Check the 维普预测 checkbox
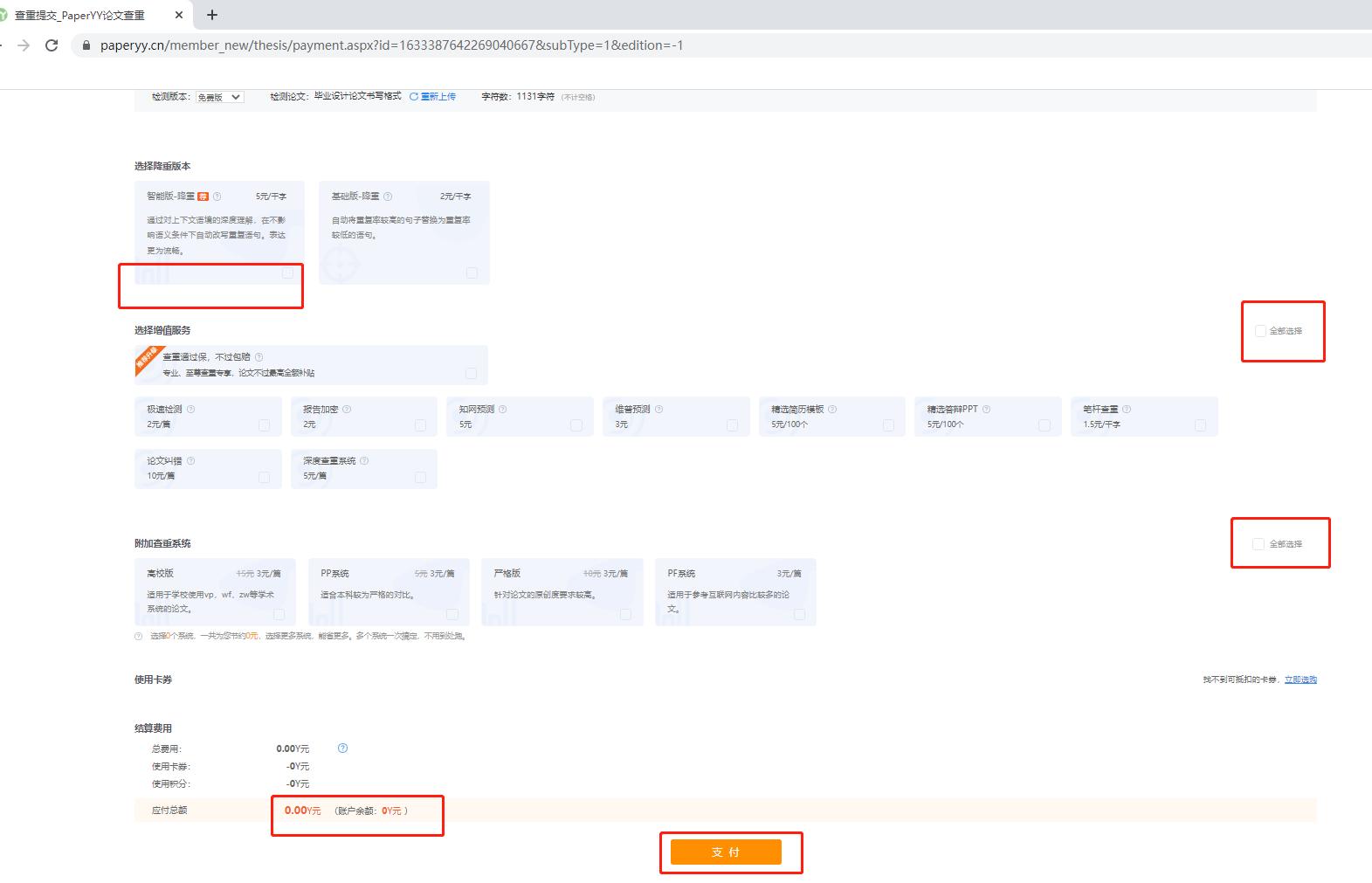 [732, 425]
